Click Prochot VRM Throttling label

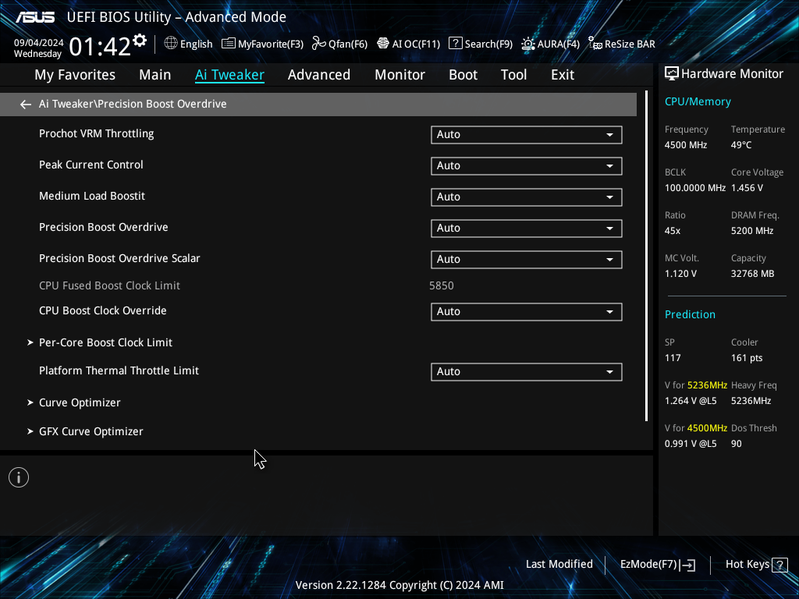click(96, 133)
